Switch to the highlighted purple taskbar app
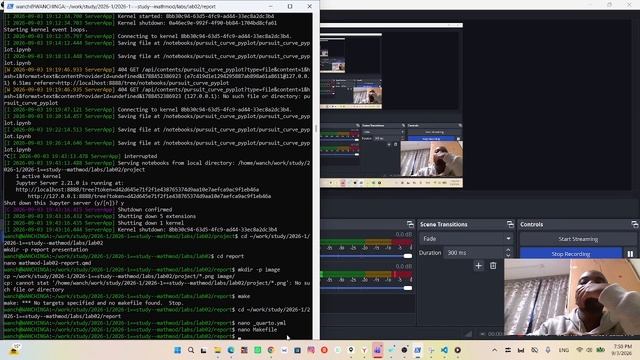This screenshot has width=640, height=360. coord(378,350)
